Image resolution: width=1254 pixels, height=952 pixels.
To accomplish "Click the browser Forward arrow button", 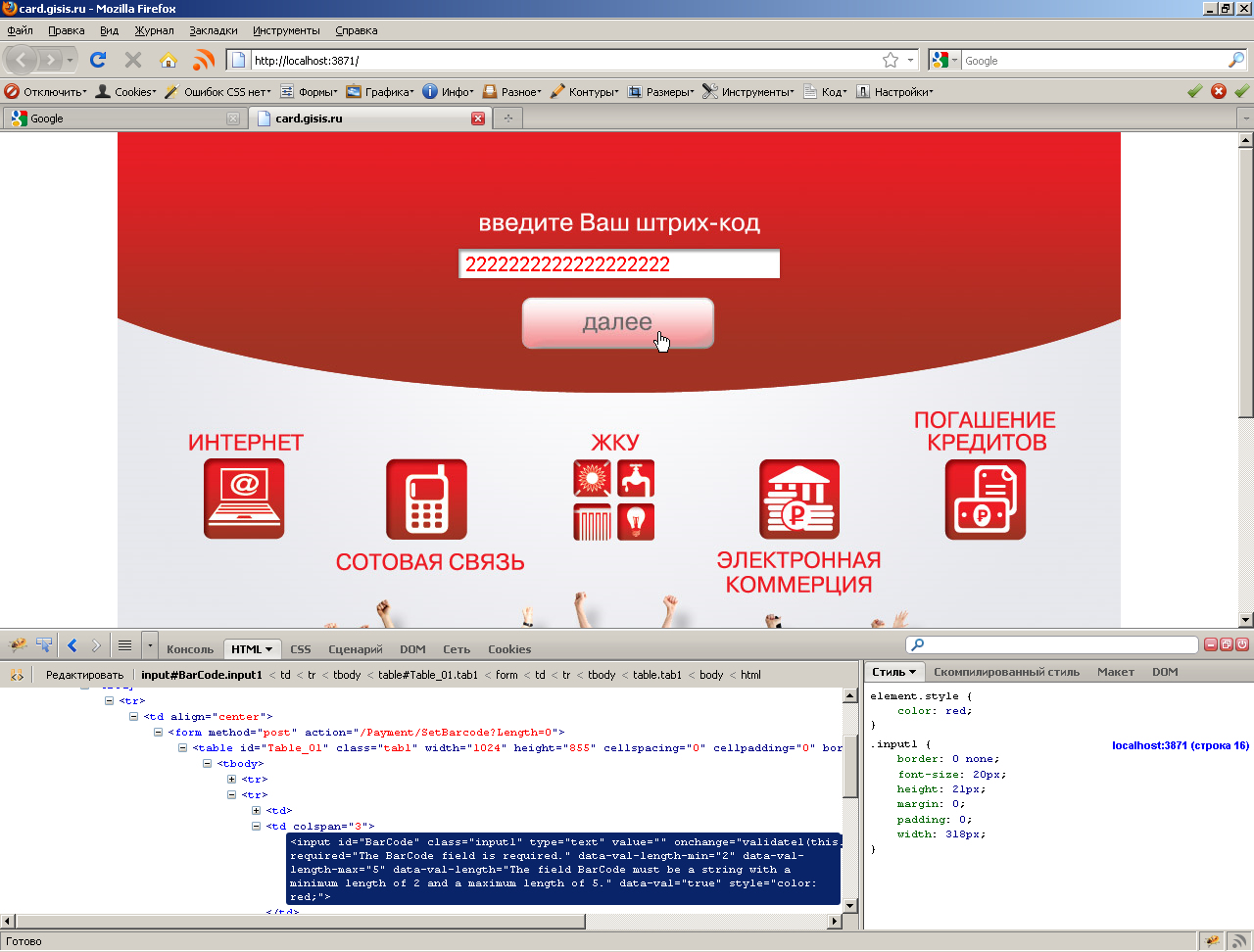I will point(51,61).
